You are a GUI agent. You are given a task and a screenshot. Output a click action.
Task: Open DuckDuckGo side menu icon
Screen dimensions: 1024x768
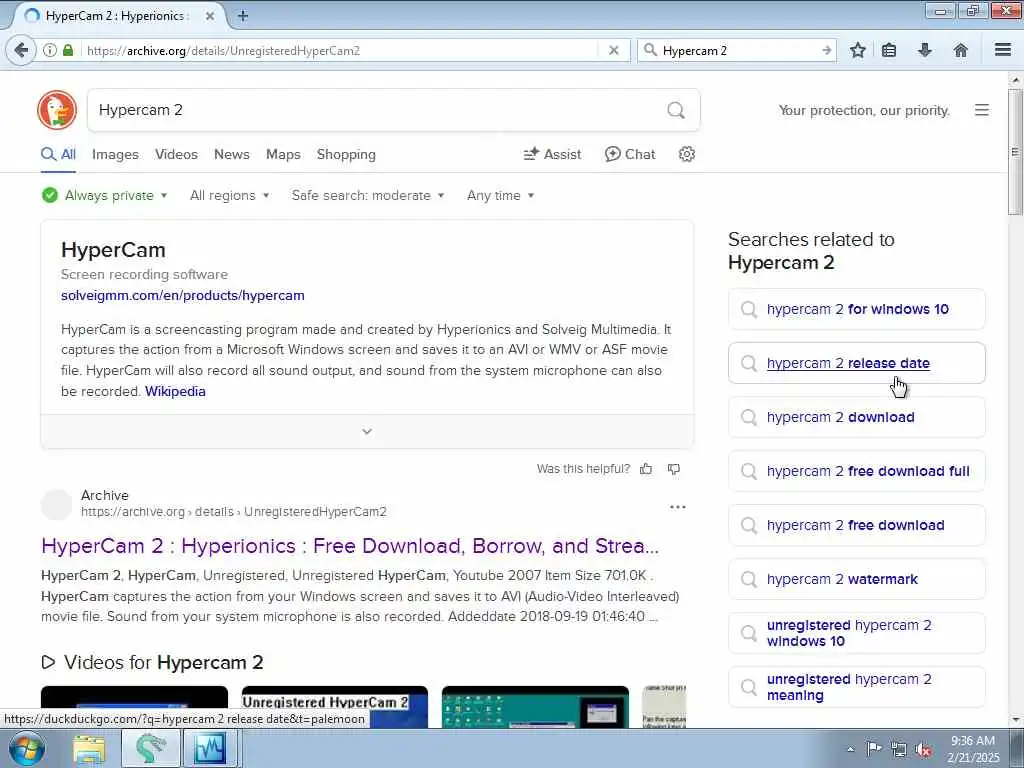point(982,110)
